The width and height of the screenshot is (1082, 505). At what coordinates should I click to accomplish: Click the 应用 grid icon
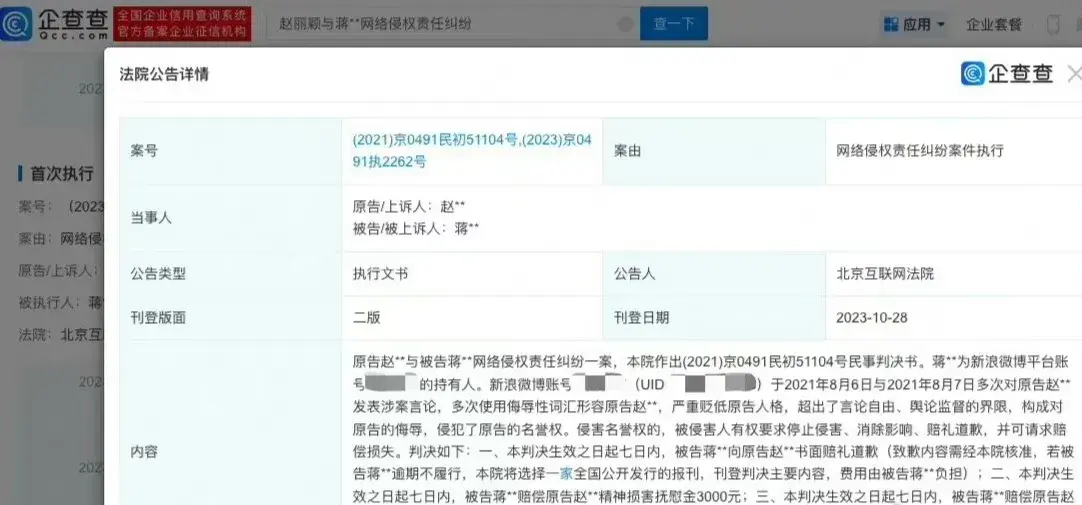(892, 25)
